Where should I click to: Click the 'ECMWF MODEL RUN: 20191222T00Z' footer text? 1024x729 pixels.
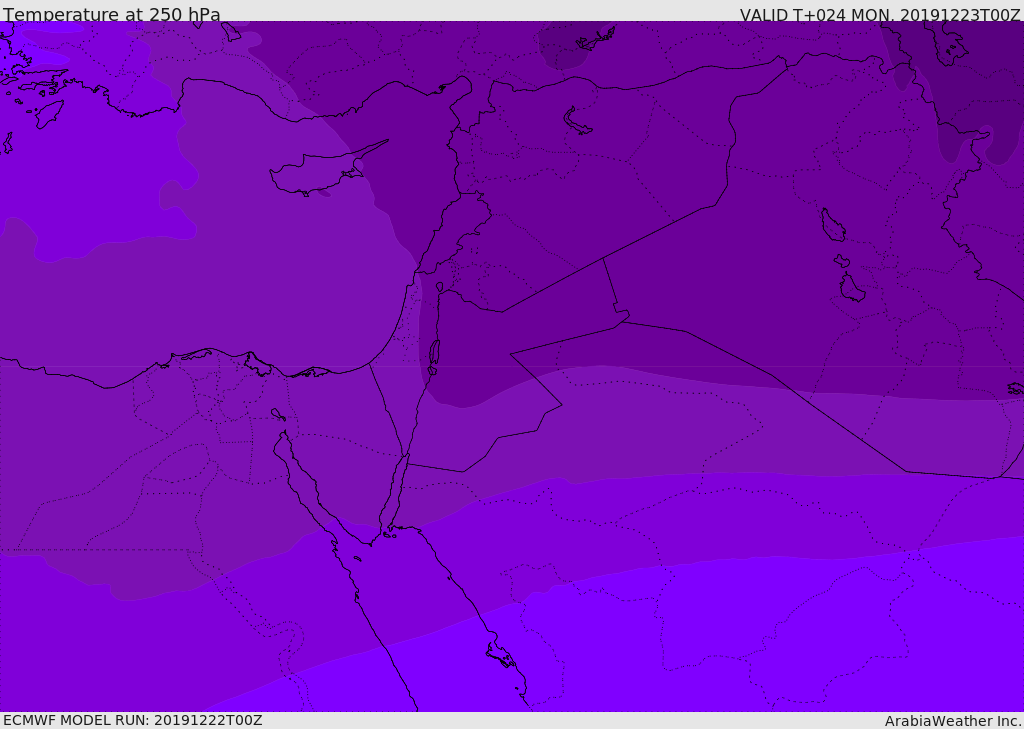(133, 720)
